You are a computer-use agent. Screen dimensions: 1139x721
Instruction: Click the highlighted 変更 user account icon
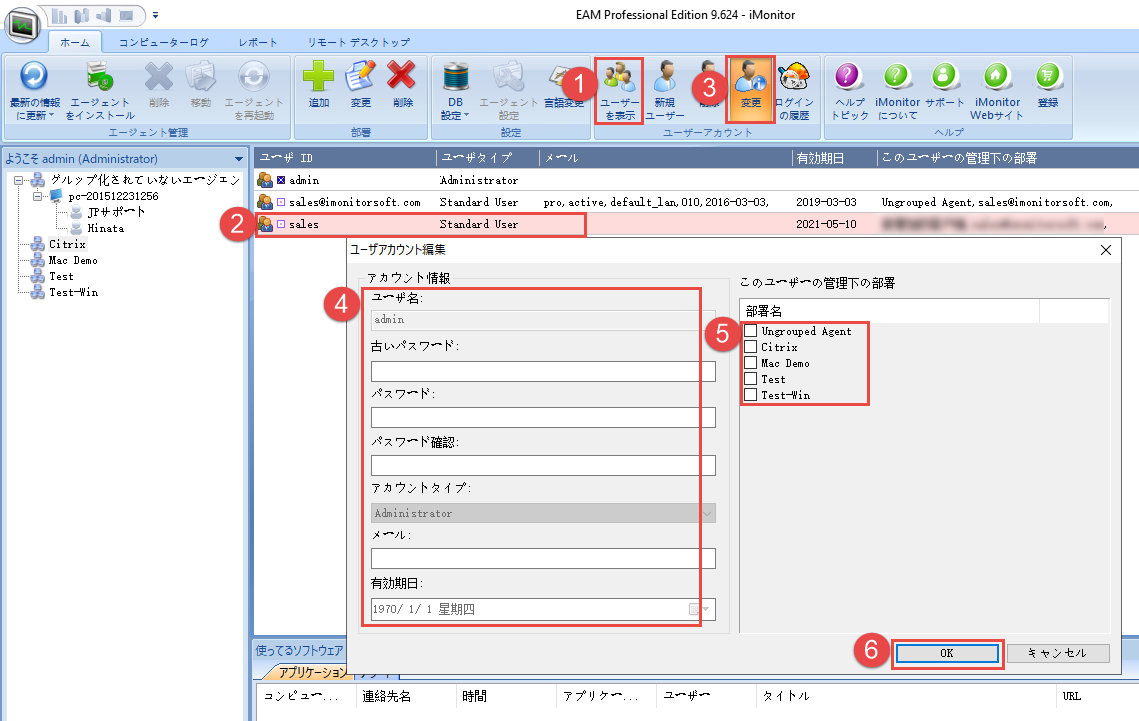[x=750, y=77]
